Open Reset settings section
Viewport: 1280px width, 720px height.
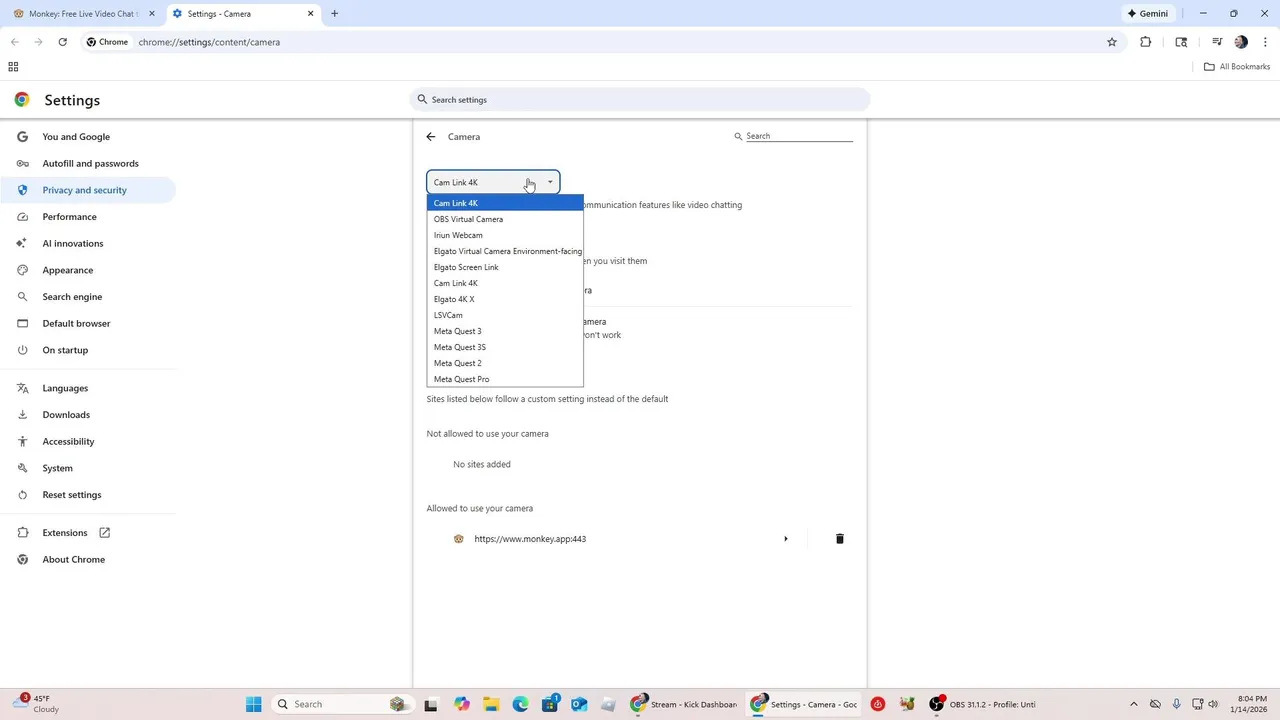(88, 495)
